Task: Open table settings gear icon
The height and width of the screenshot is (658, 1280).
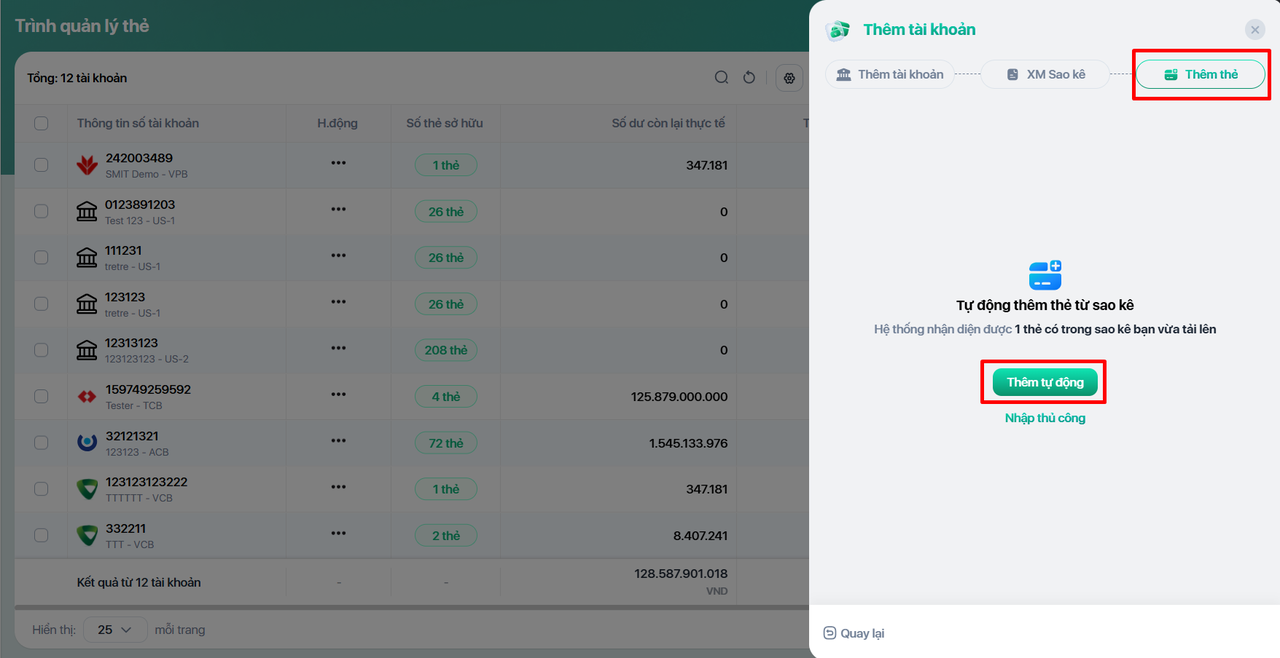Action: pyautogui.click(x=790, y=78)
